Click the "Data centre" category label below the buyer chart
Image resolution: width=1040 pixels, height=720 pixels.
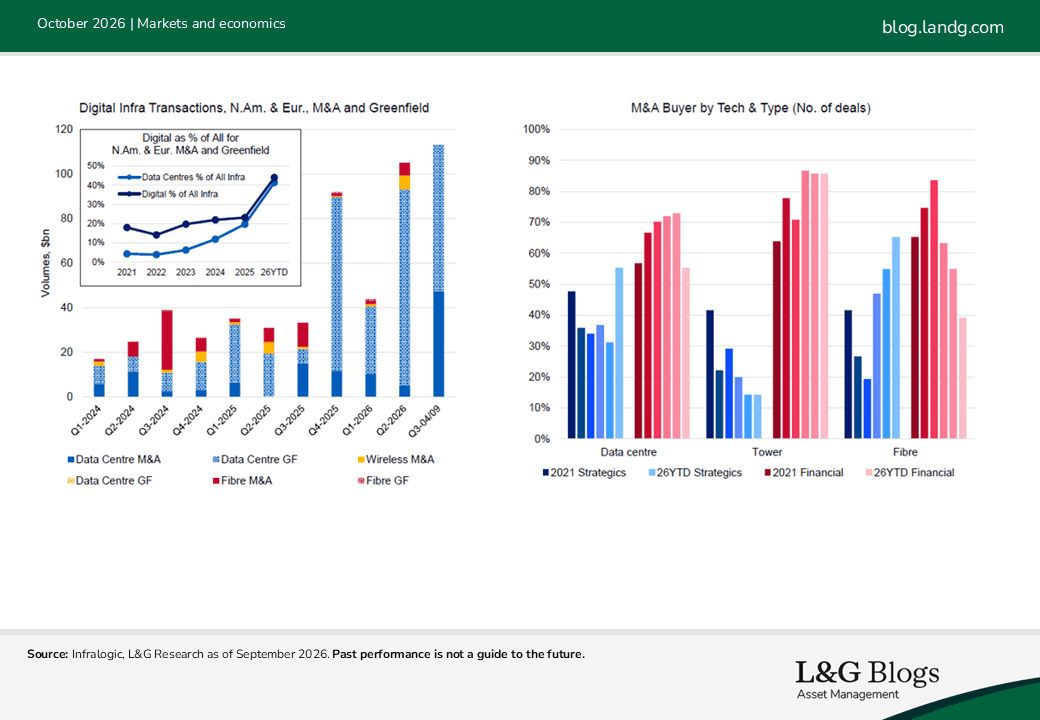coord(628,452)
